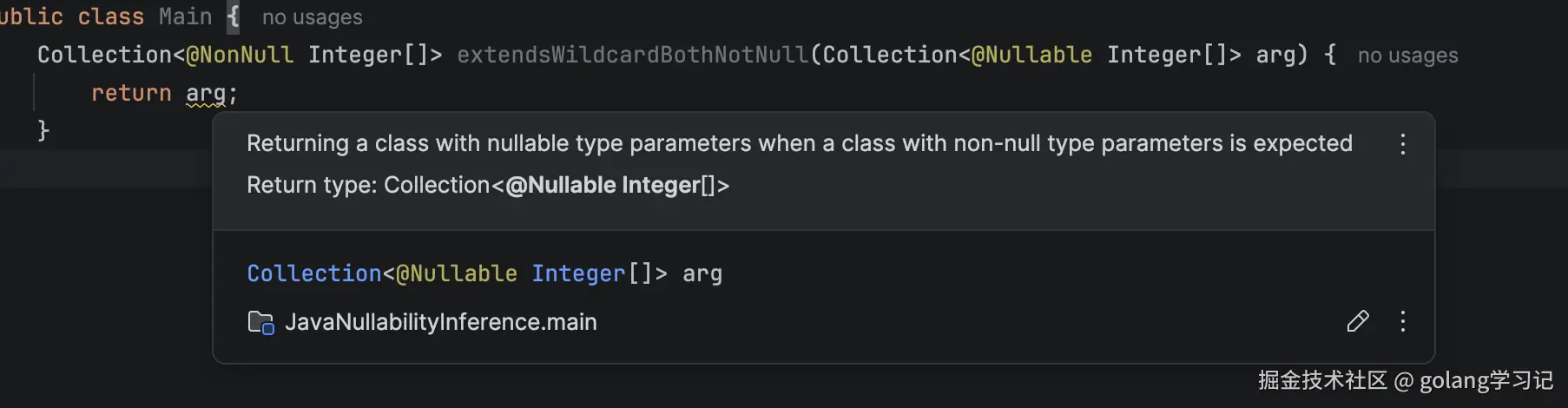Click the return keyword
The height and width of the screenshot is (408, 1568).
tap(131, 93)
